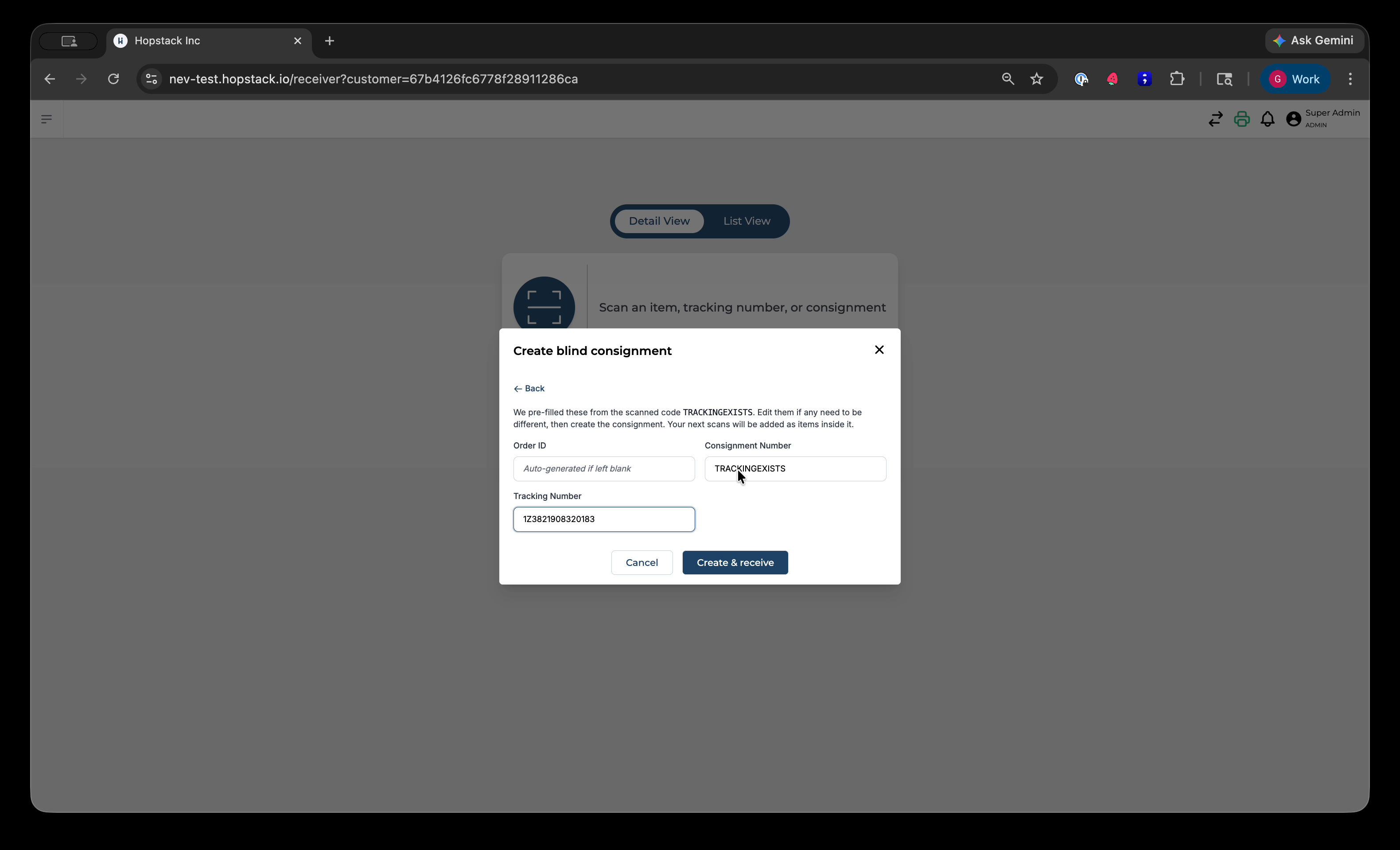
Task: Reload the Hopstack page
Action: click(x=113, y=79)
